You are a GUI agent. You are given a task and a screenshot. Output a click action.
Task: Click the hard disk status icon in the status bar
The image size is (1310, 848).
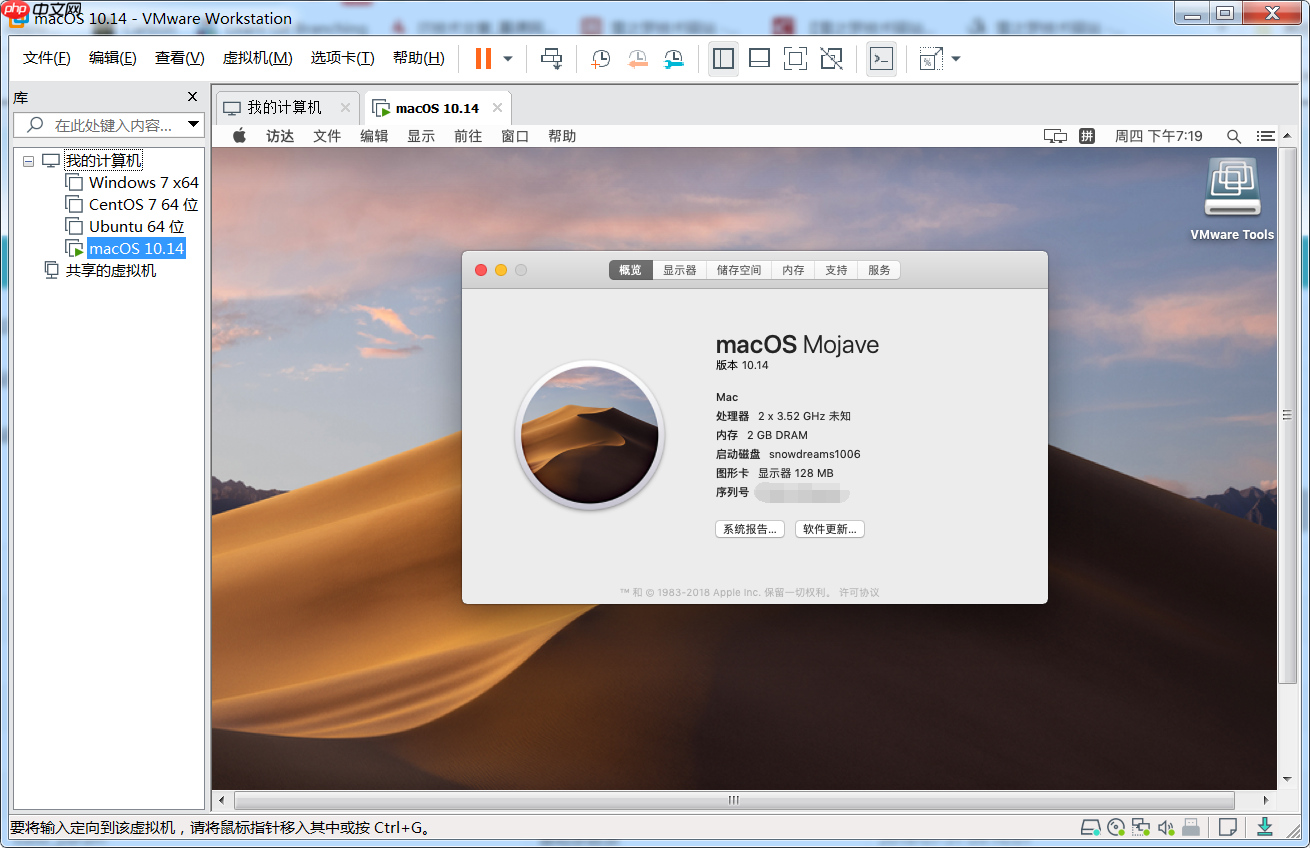[x=1090, y=827]
